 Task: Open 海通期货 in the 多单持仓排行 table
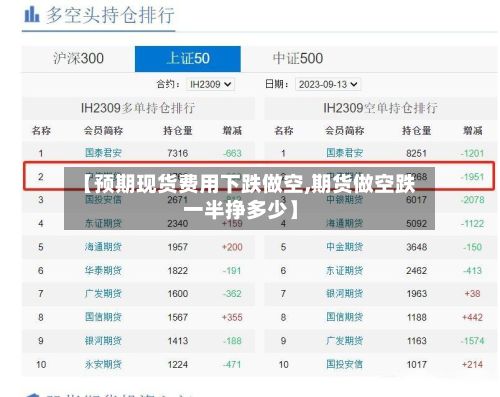click(x=103, y=247)
